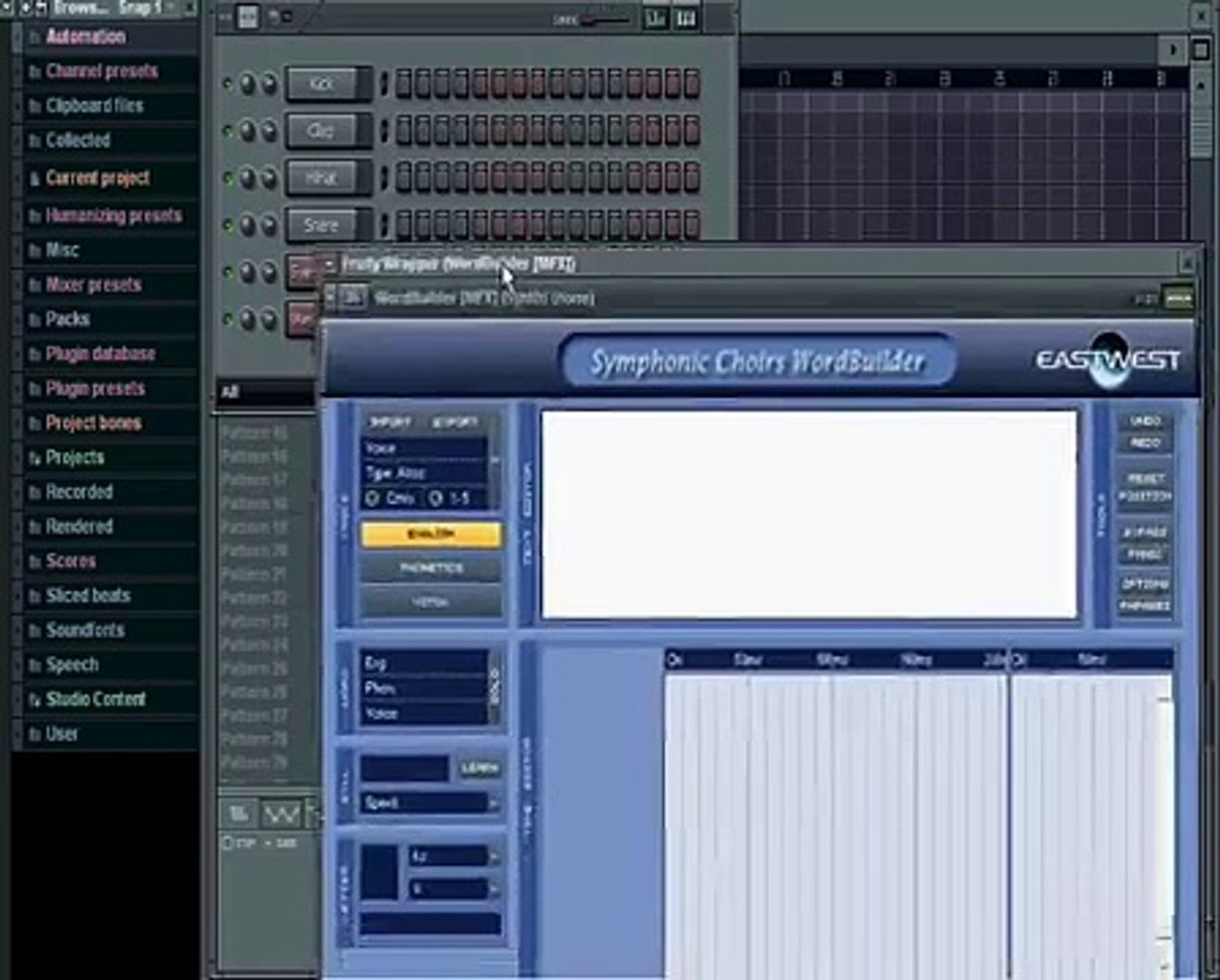Expand the Automation folder in browser

coord(85,37)
